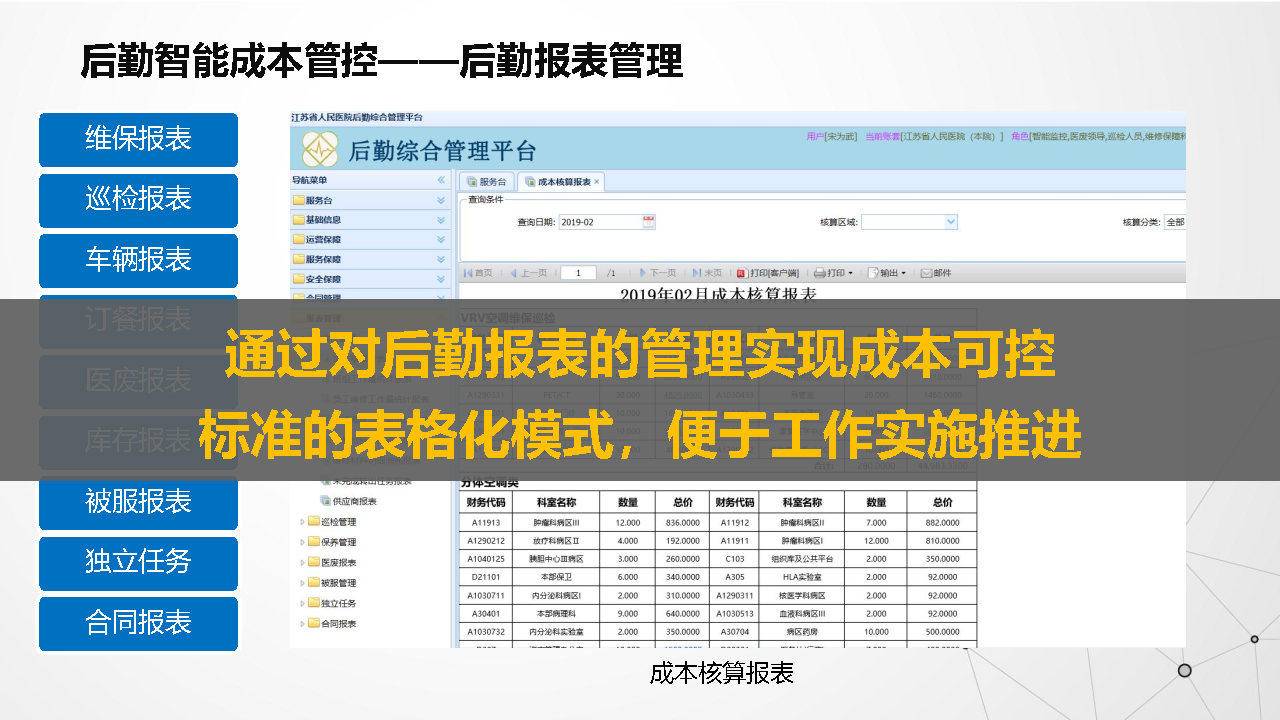Image resolution: width=1280 pixels, height=720 pixels.
Task: Click the page number box showing 1
Action: point(578,272)
